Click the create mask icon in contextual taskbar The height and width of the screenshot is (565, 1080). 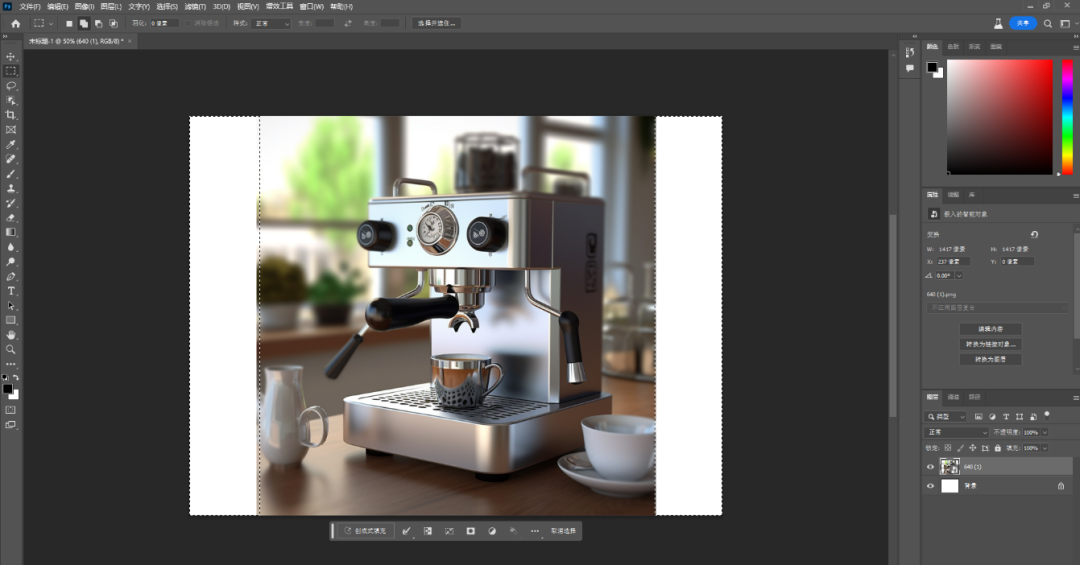pos(470,531)
